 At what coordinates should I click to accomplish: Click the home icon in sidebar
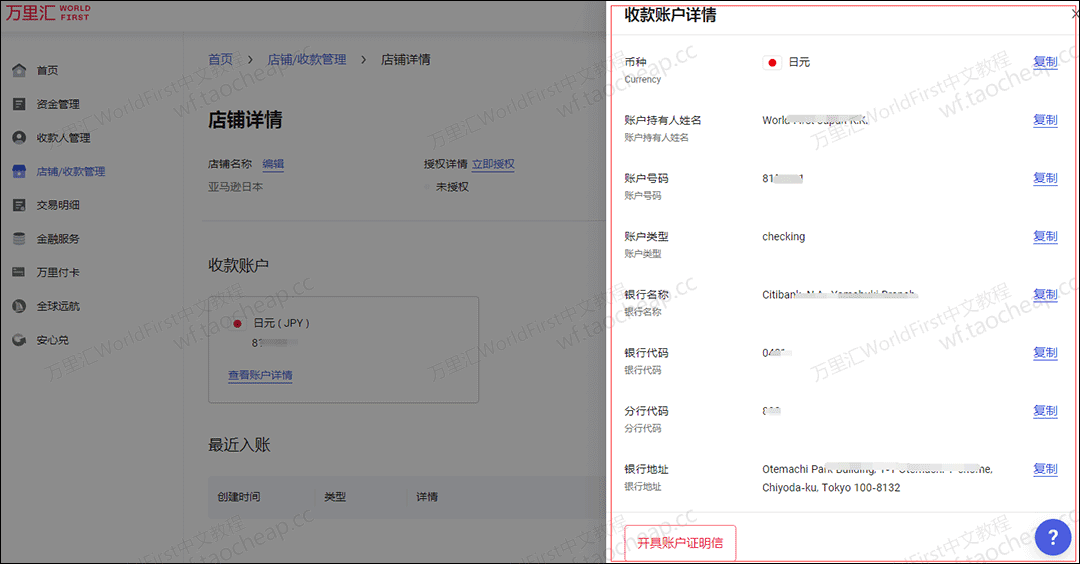point(19,70)
